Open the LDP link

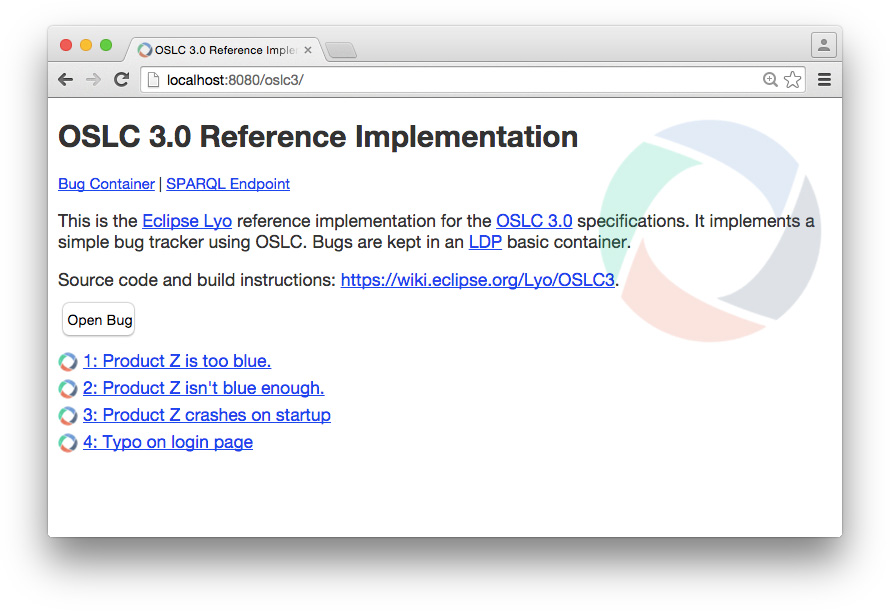click(x=485, y=242)
